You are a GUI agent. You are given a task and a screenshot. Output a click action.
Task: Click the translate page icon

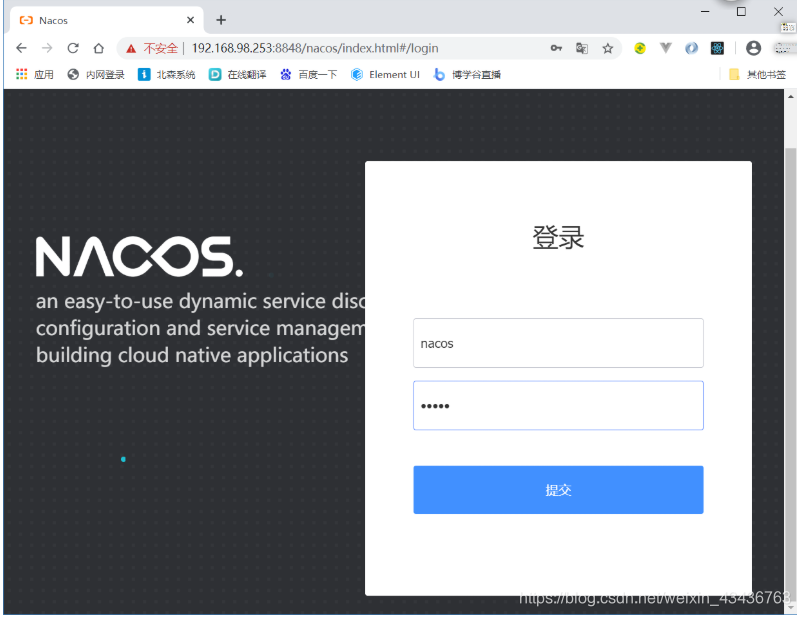point(582,48)
